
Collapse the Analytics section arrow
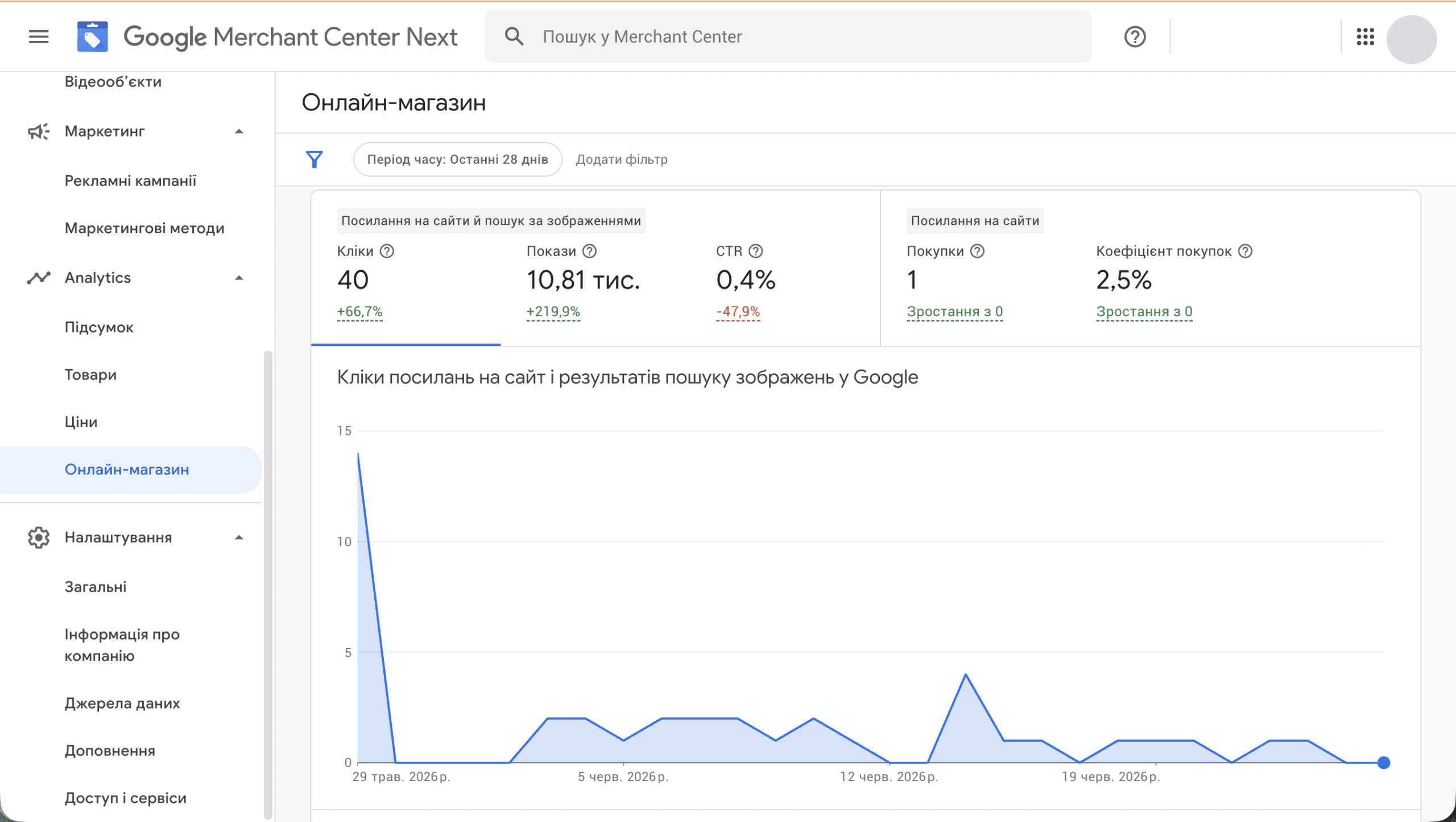coord(239,278)
